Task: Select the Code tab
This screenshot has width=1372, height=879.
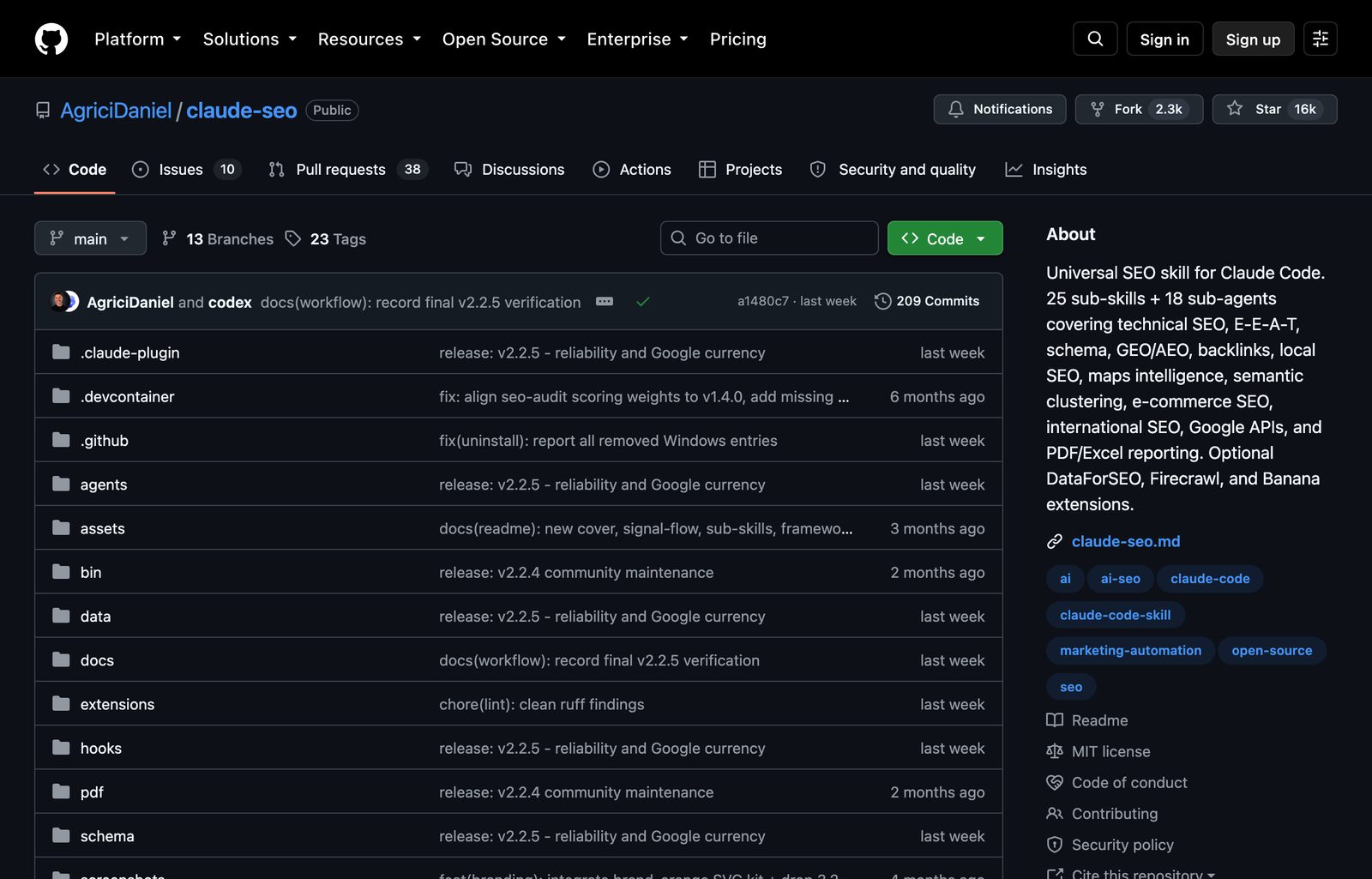Action: coord(75,169)
